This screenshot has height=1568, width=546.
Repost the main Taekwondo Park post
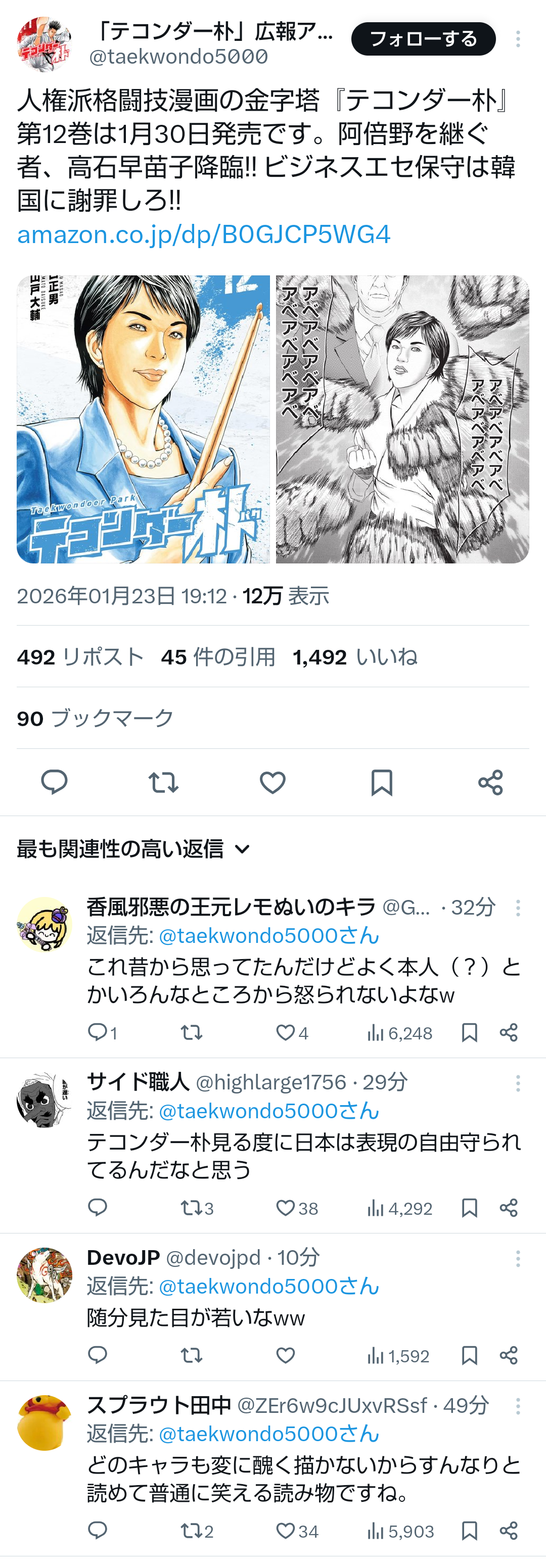[163, 782]
